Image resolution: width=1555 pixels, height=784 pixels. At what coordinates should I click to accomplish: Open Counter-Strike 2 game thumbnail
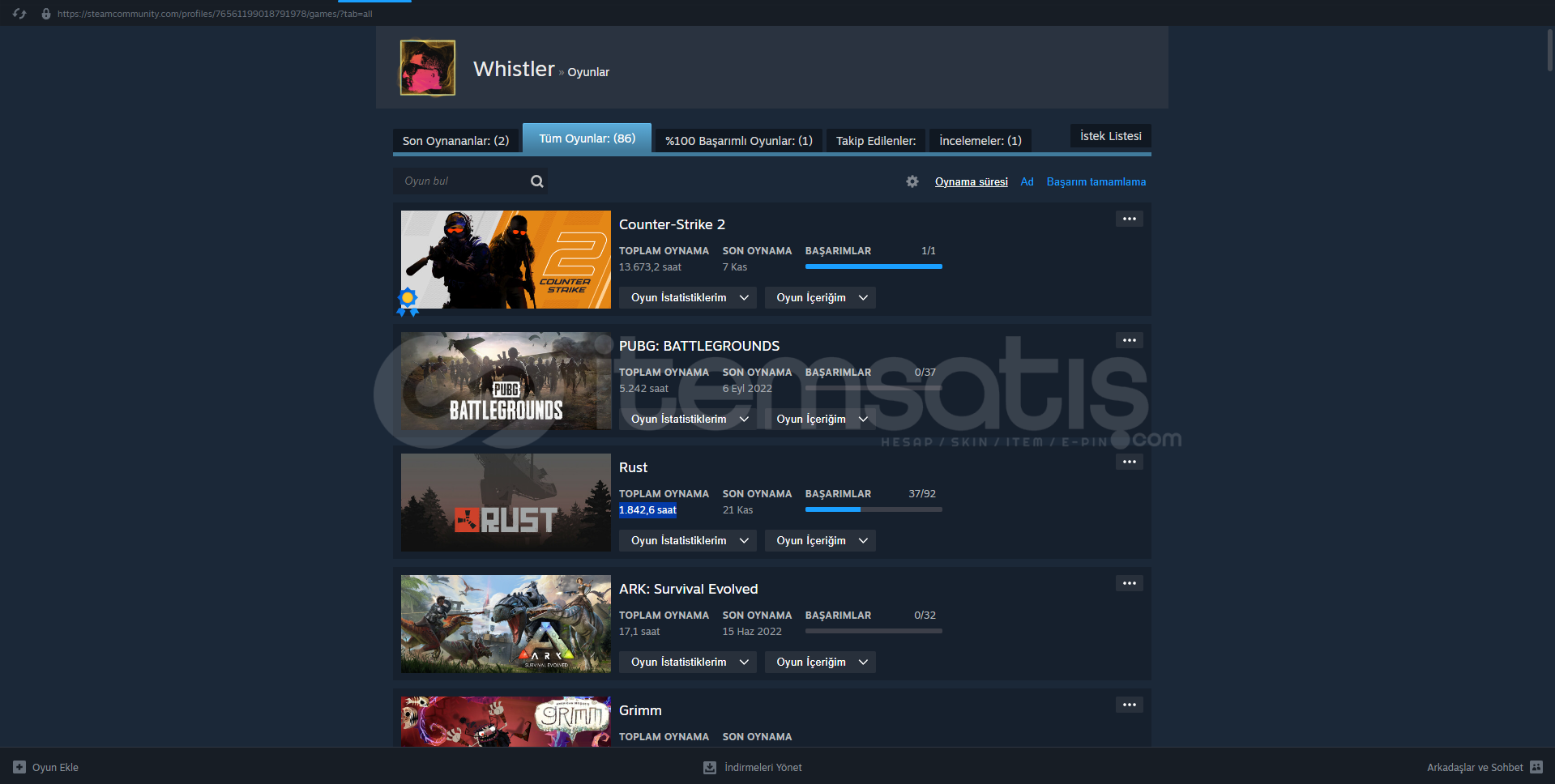[x=506, y=259]
